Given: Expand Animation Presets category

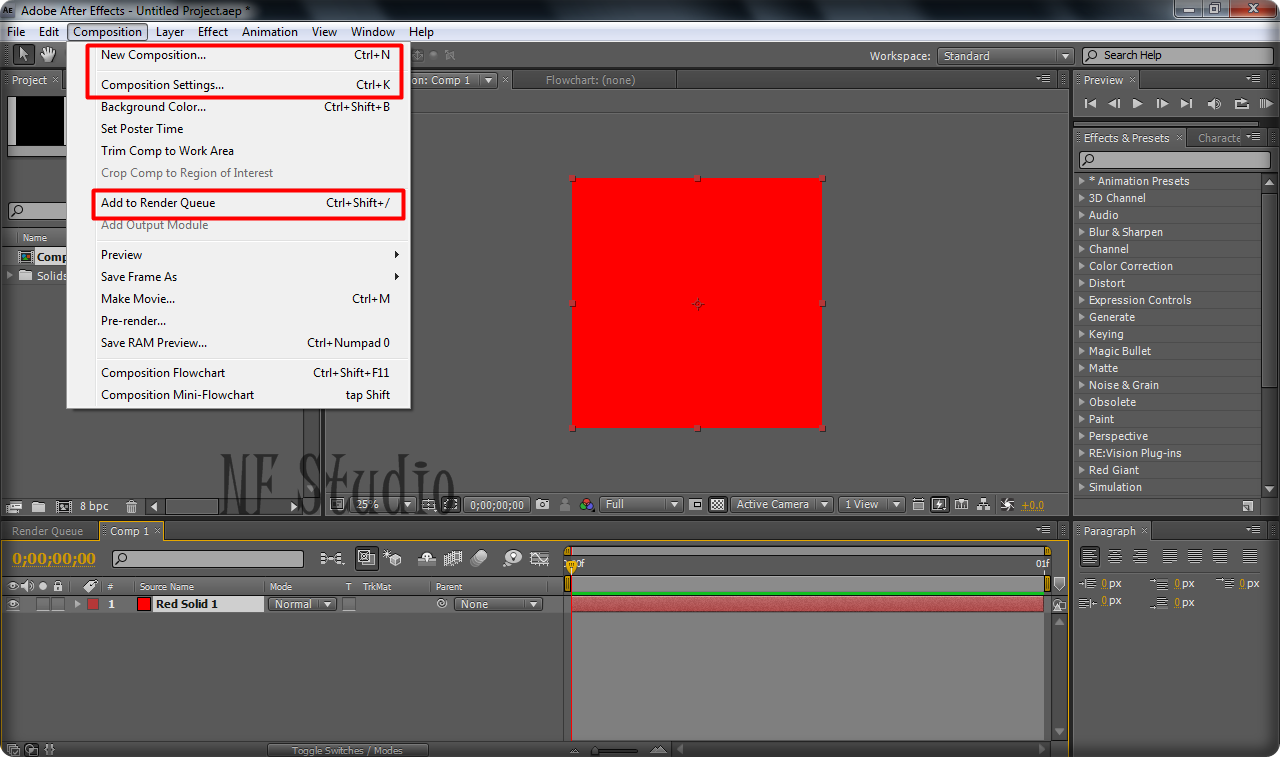Looking at the screenshot, I should point(1082,181).
